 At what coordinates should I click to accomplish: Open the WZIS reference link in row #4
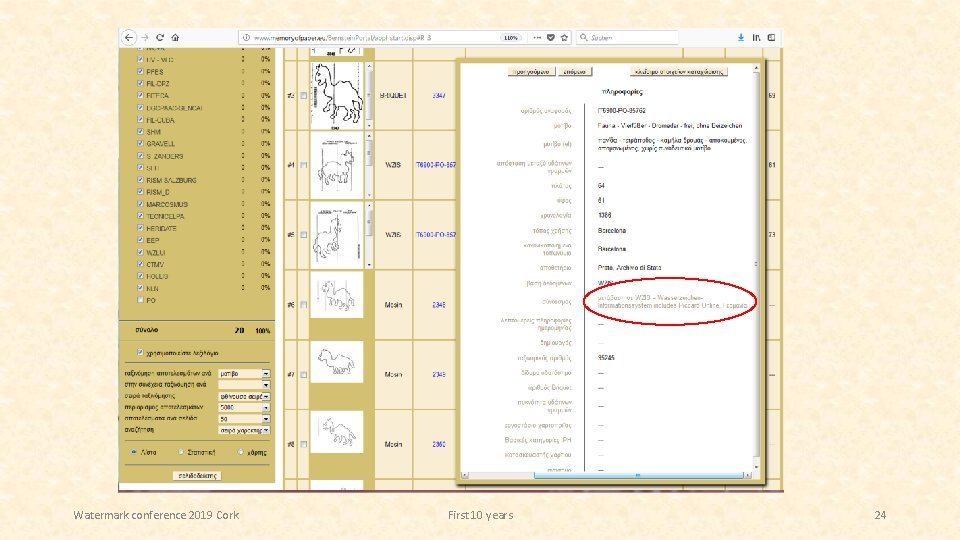pyautogui.click(x=436, y=165)
